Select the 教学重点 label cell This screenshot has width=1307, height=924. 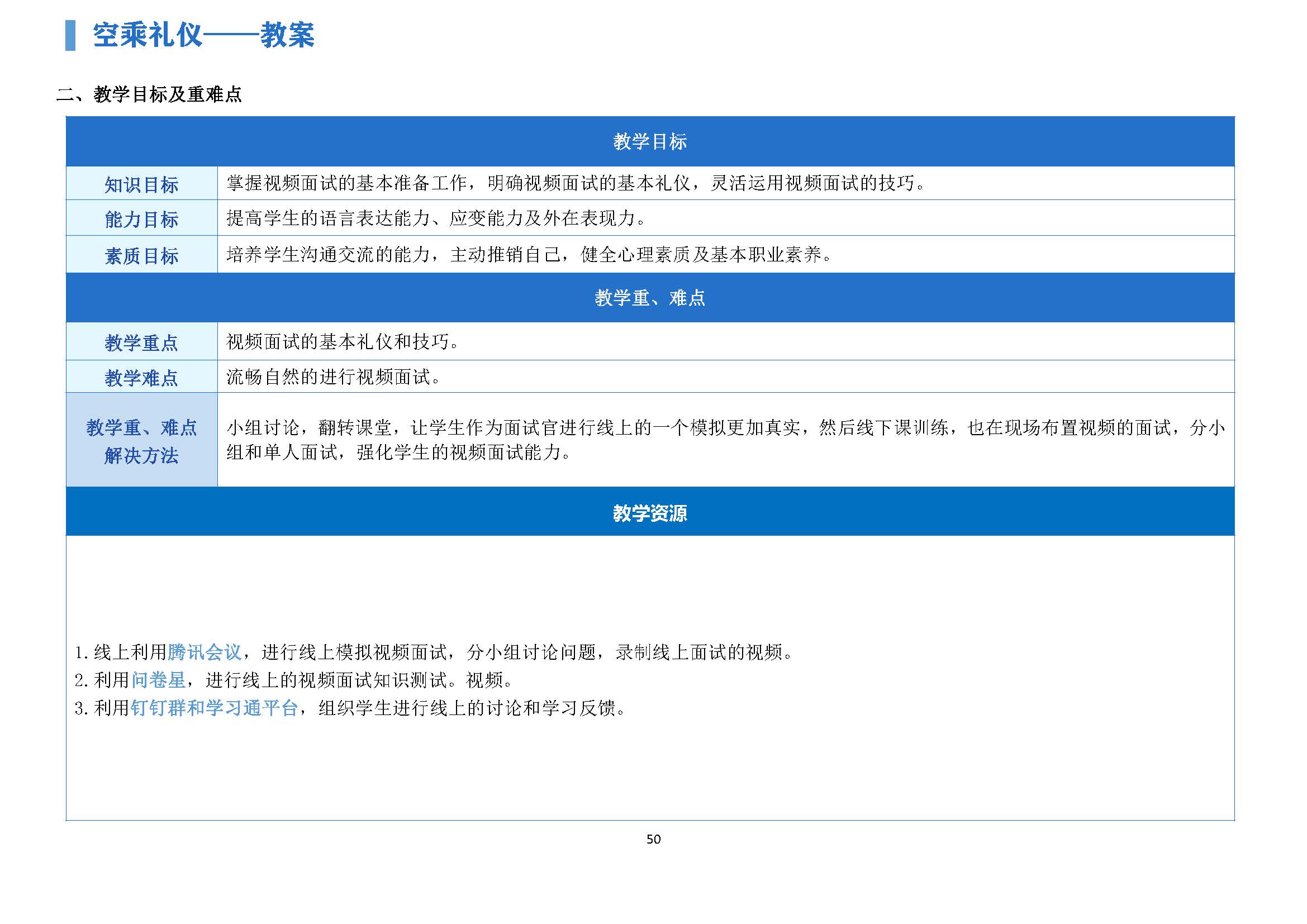tap(142, 342)
